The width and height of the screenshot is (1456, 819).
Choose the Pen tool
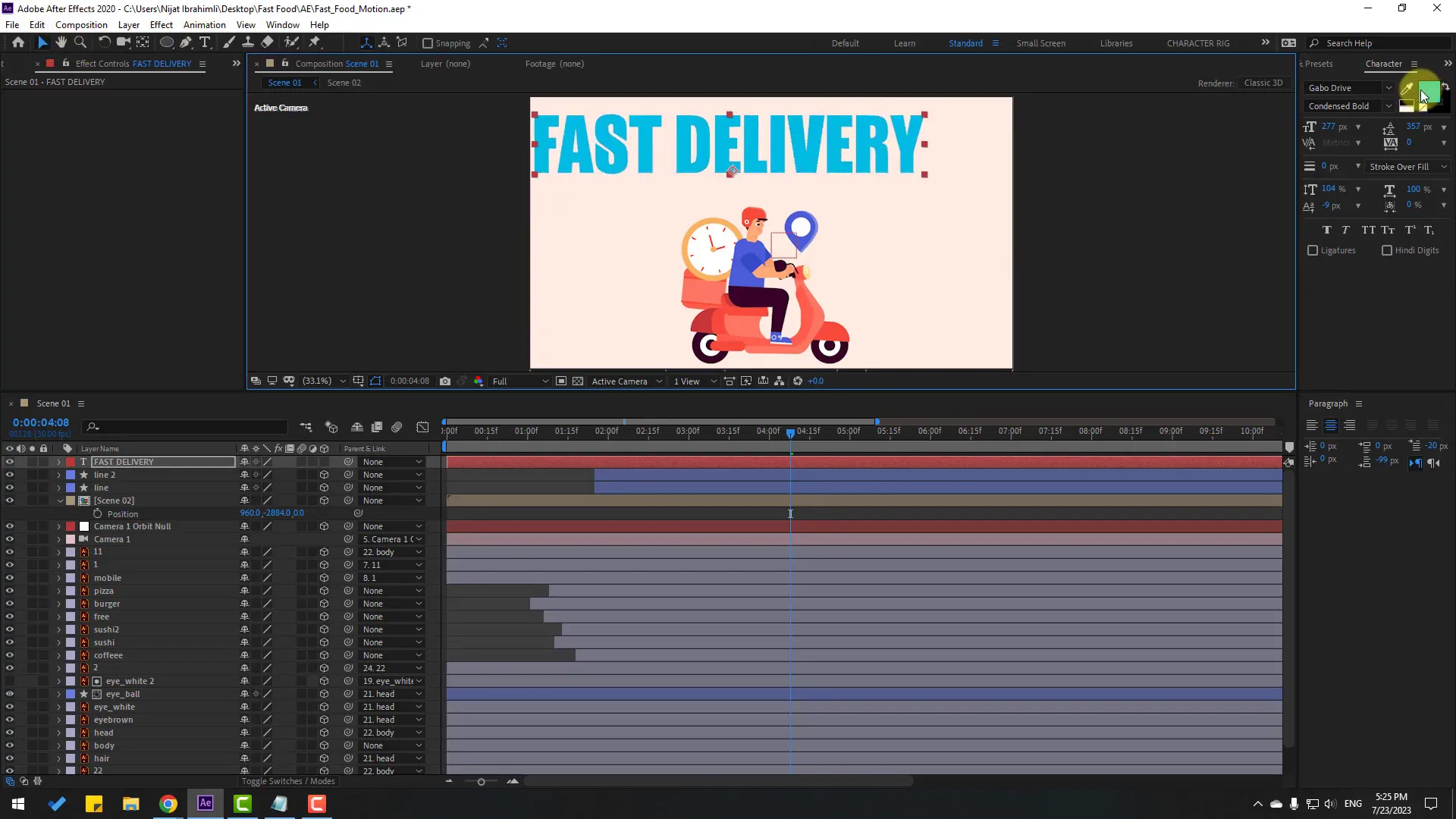186,42
